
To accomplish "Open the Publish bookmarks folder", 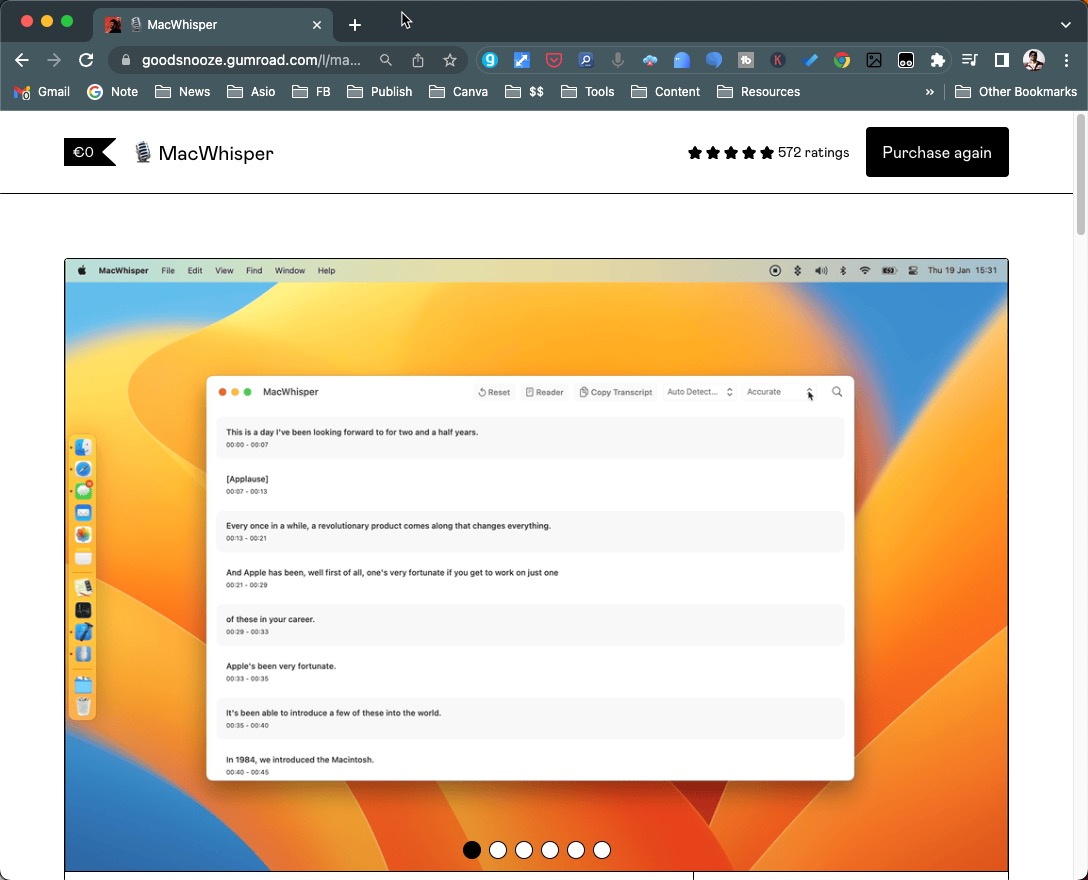I will click(380, 92).
